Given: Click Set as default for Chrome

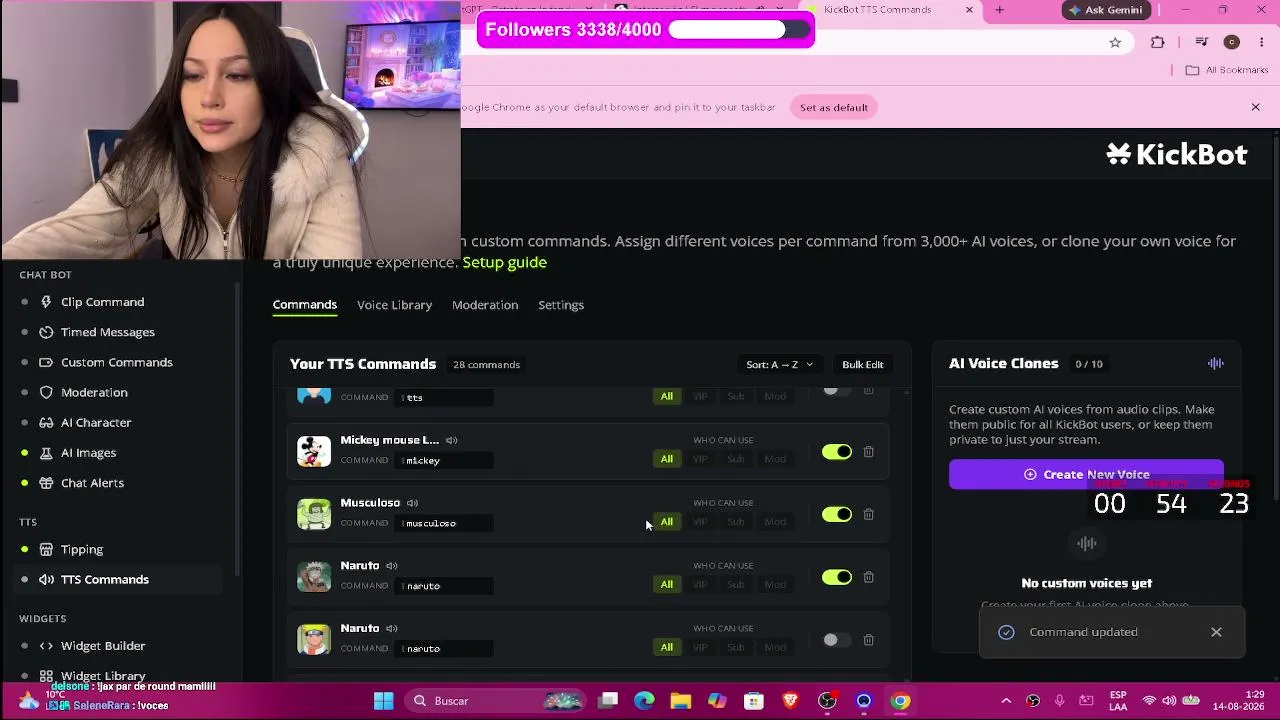Looking at the screenshot, I should click(834, 108).
